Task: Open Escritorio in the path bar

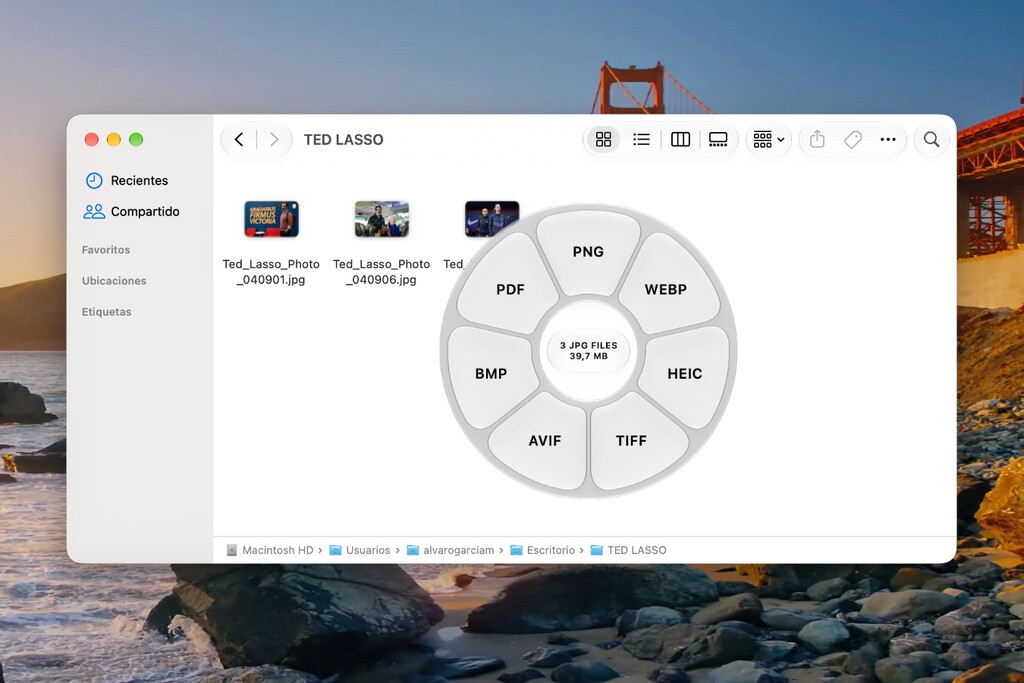Action: point(543,550)
